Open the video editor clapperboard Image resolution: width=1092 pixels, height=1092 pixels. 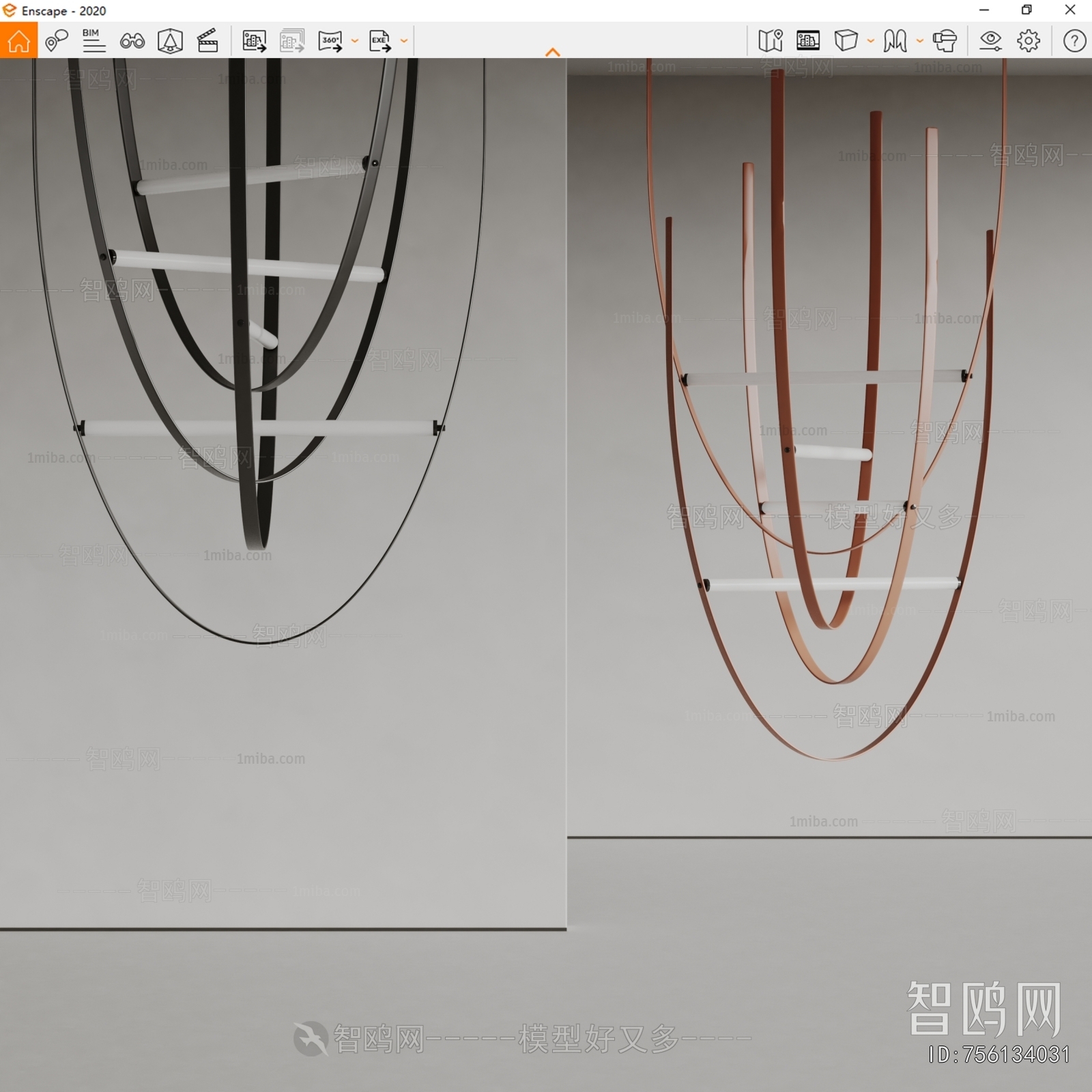(x=207, y=41)
